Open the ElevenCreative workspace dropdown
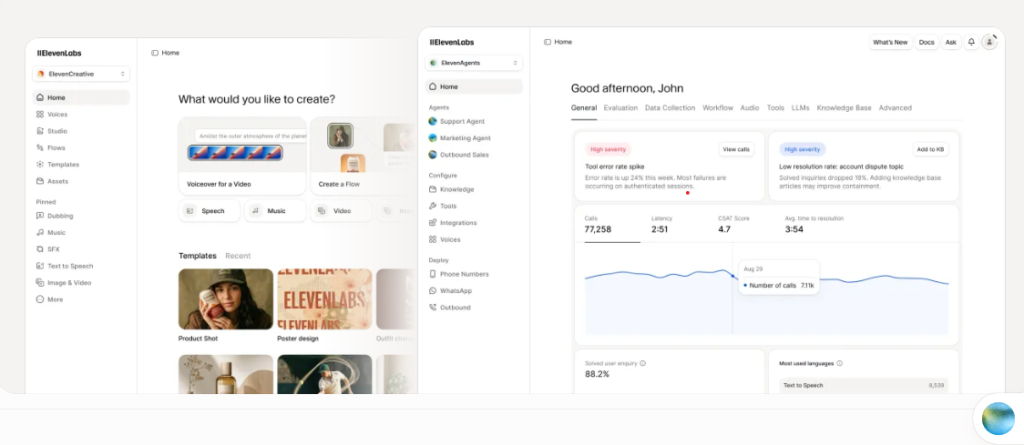The image size is (1024, 445). (x=81, y=74)
